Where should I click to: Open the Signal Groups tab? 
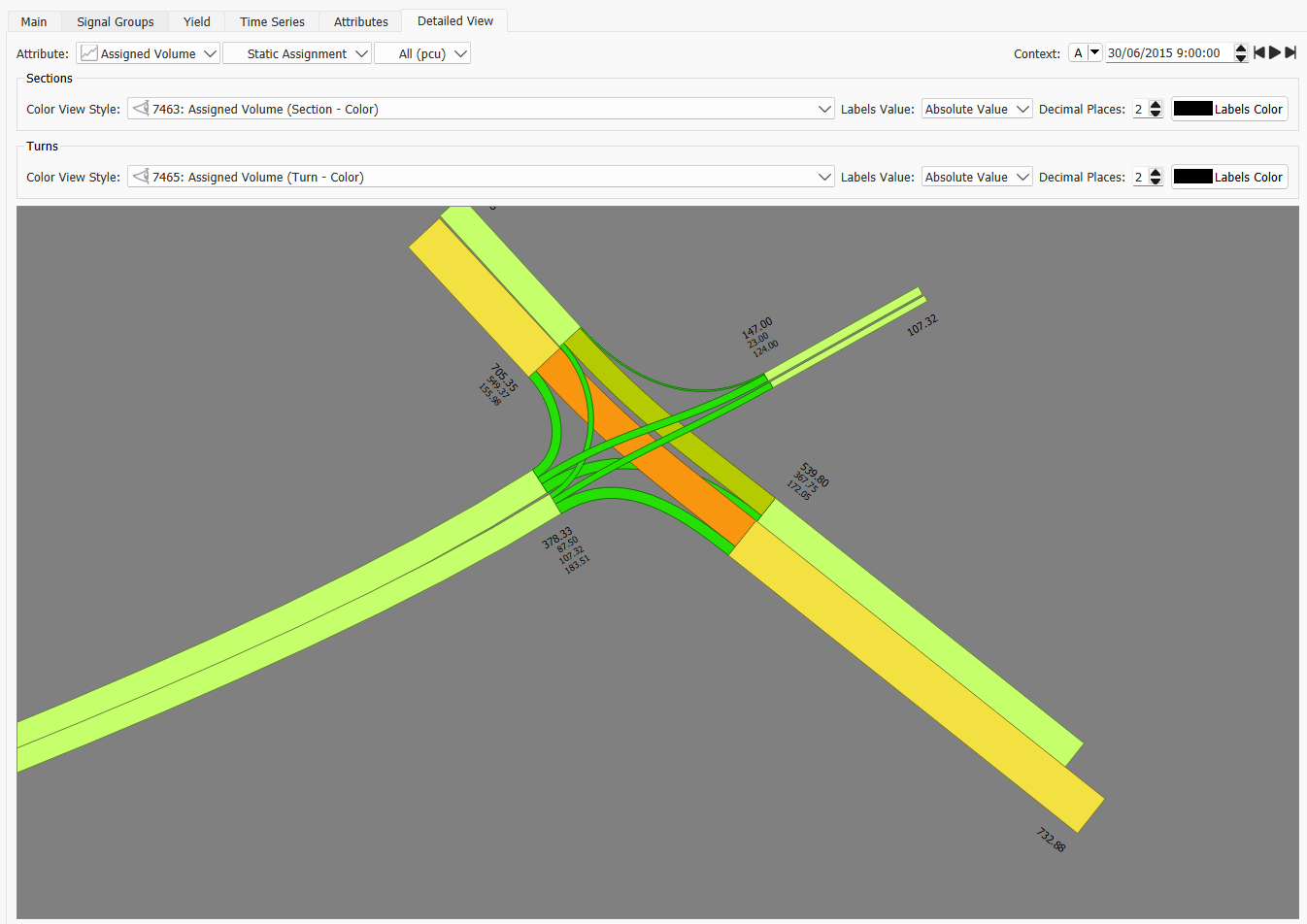point(116,21)
